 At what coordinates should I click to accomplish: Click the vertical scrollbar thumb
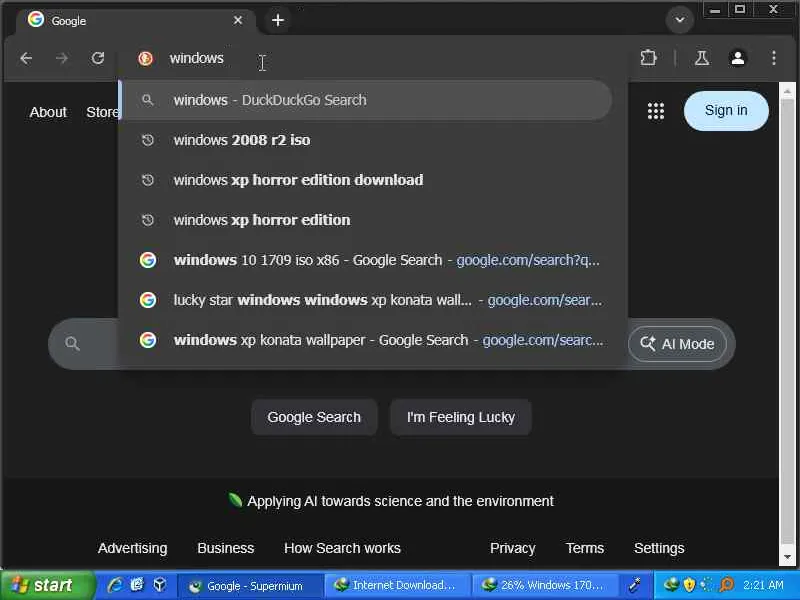pyautogui.click(x=787, y=322)
